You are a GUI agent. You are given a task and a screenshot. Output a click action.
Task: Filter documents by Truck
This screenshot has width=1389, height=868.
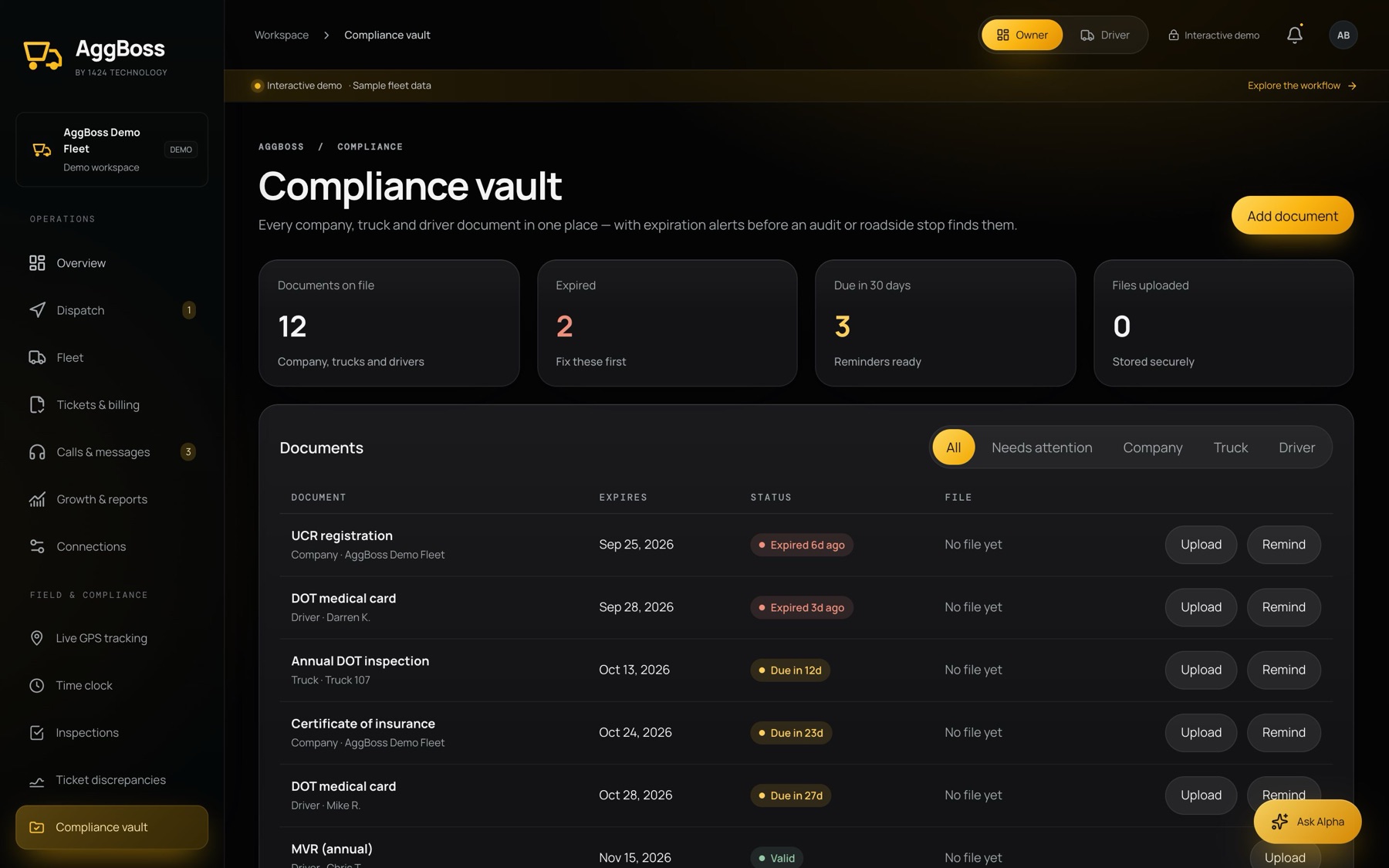point(1230,448)
